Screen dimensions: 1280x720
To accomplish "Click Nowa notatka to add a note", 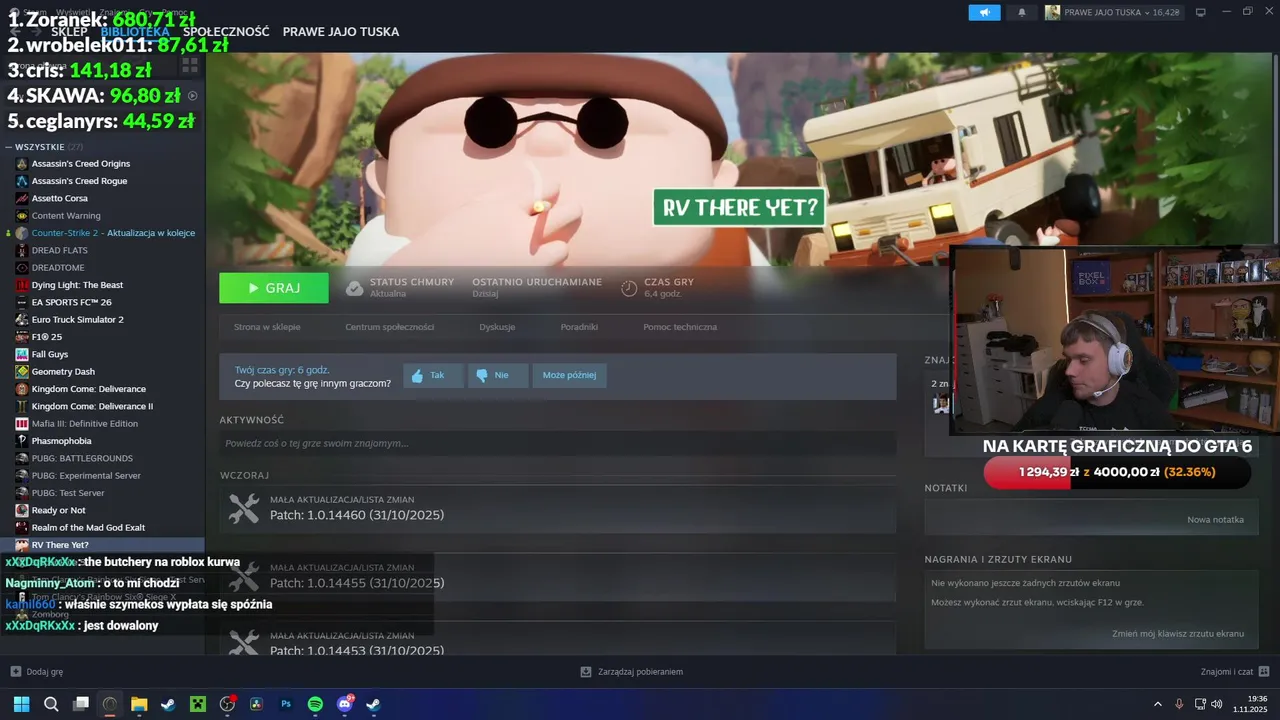I will [1215, 520].
